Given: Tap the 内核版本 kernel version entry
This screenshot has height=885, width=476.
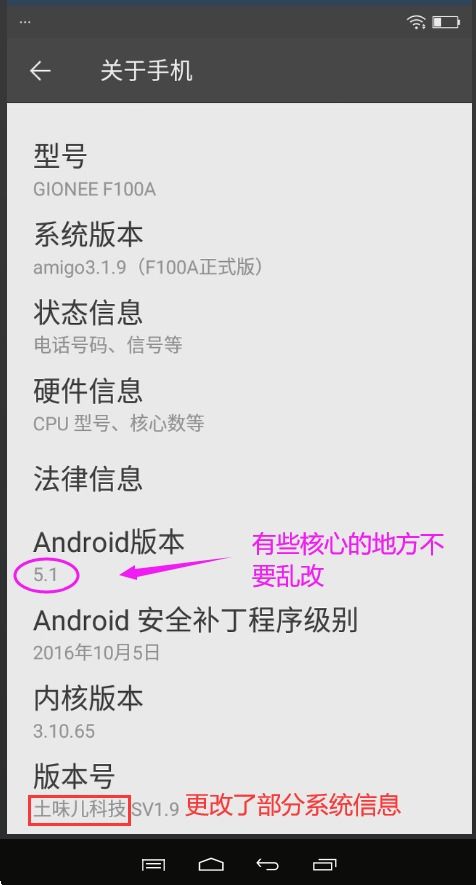Looking at the screenshot, I should click(239, 712).
